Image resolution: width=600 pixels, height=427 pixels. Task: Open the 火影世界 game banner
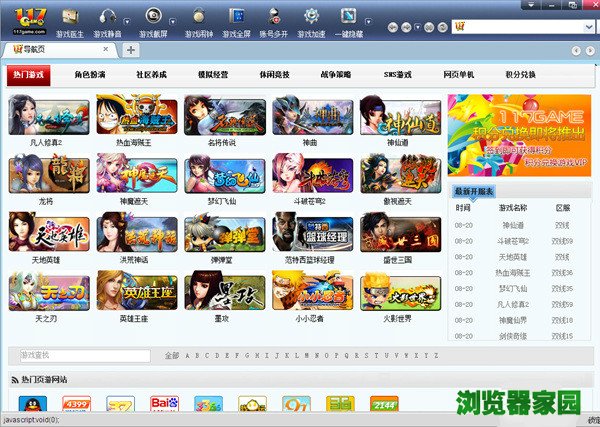coord(401,291)
